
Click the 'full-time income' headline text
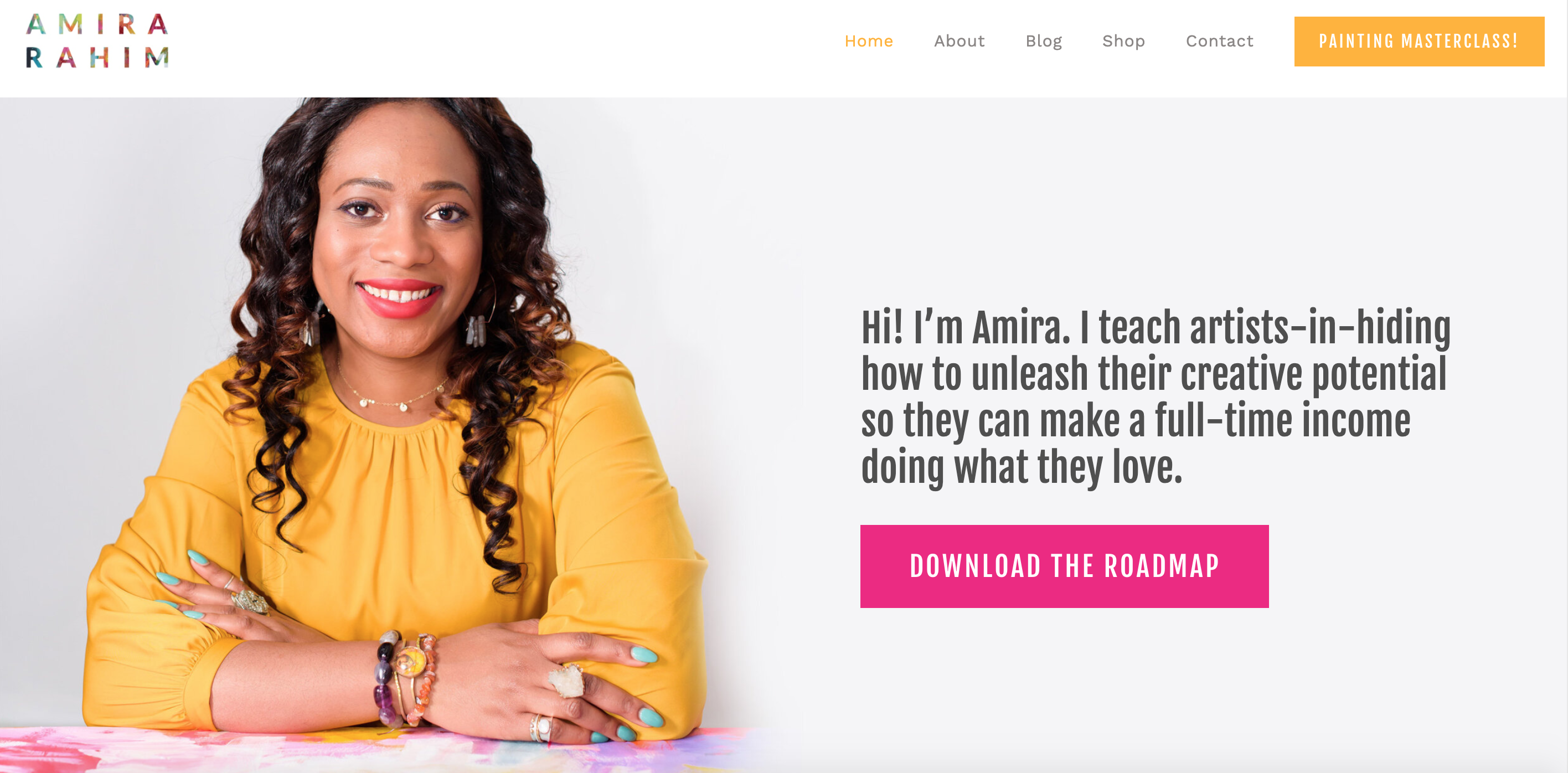[1282, 421]
